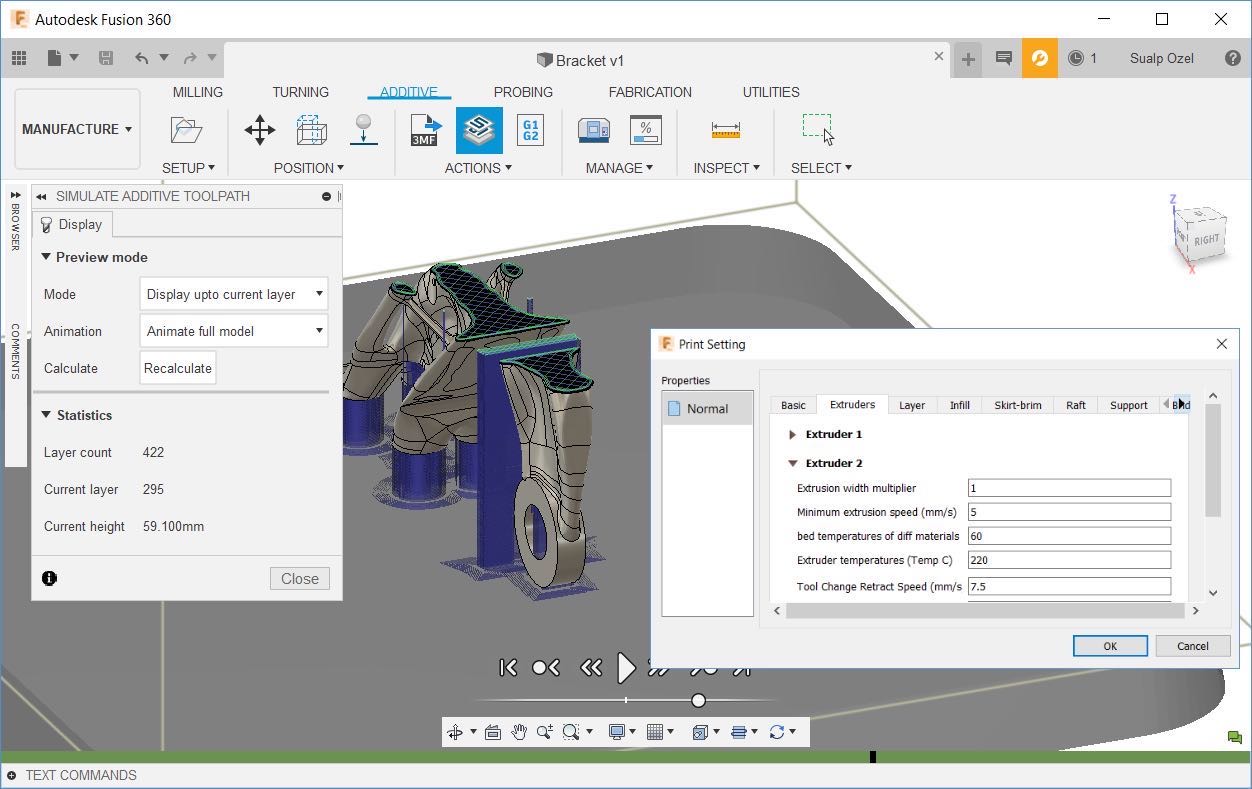The width and height of the screenshot is (1252, 789).
Task: Open the job status clock icon
Action: coord(1076,58)
